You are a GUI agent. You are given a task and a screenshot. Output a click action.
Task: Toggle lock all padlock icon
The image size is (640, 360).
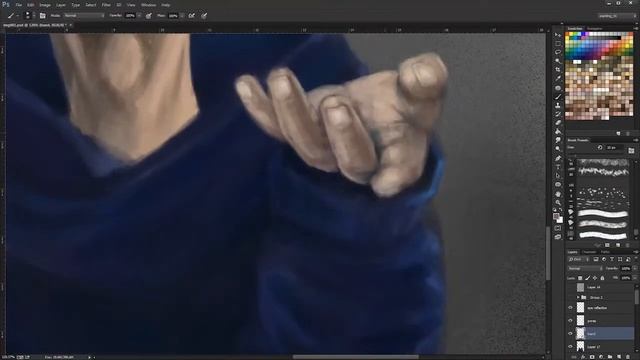602,278
